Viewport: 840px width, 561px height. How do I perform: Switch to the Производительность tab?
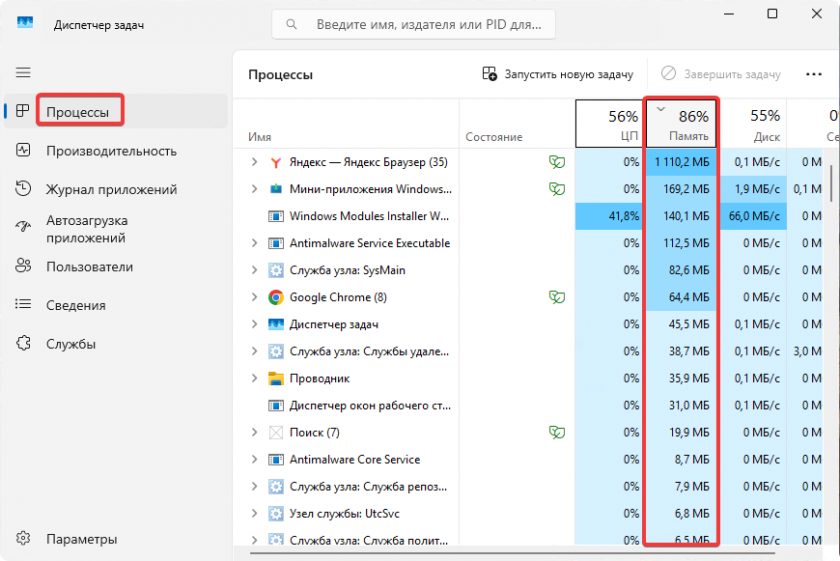(x=111, y=151)
